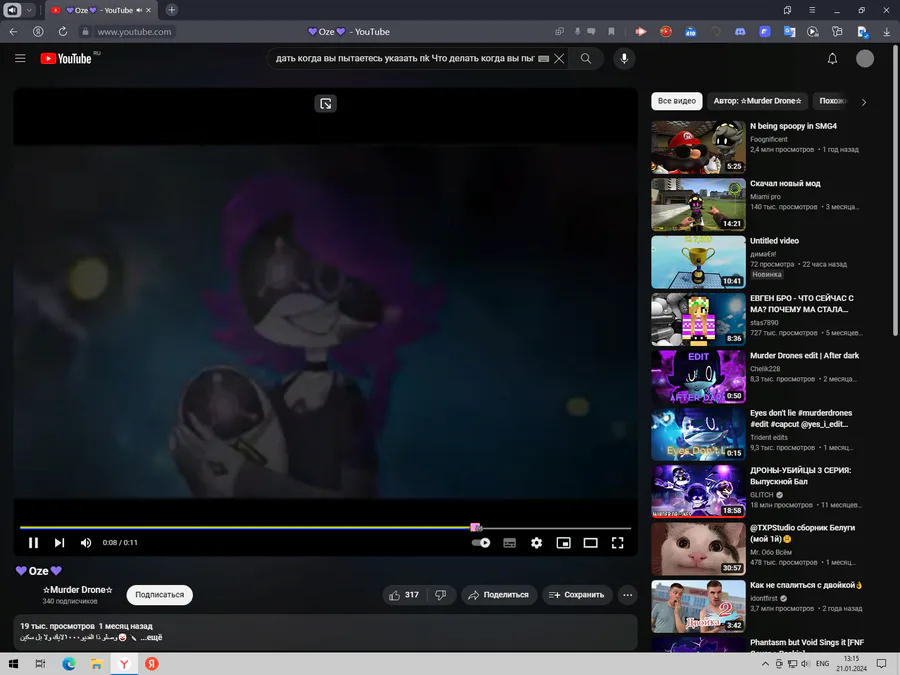The image size is (900, 675).
Task: Open player settings gear
Action: click(x=536, y=542)
